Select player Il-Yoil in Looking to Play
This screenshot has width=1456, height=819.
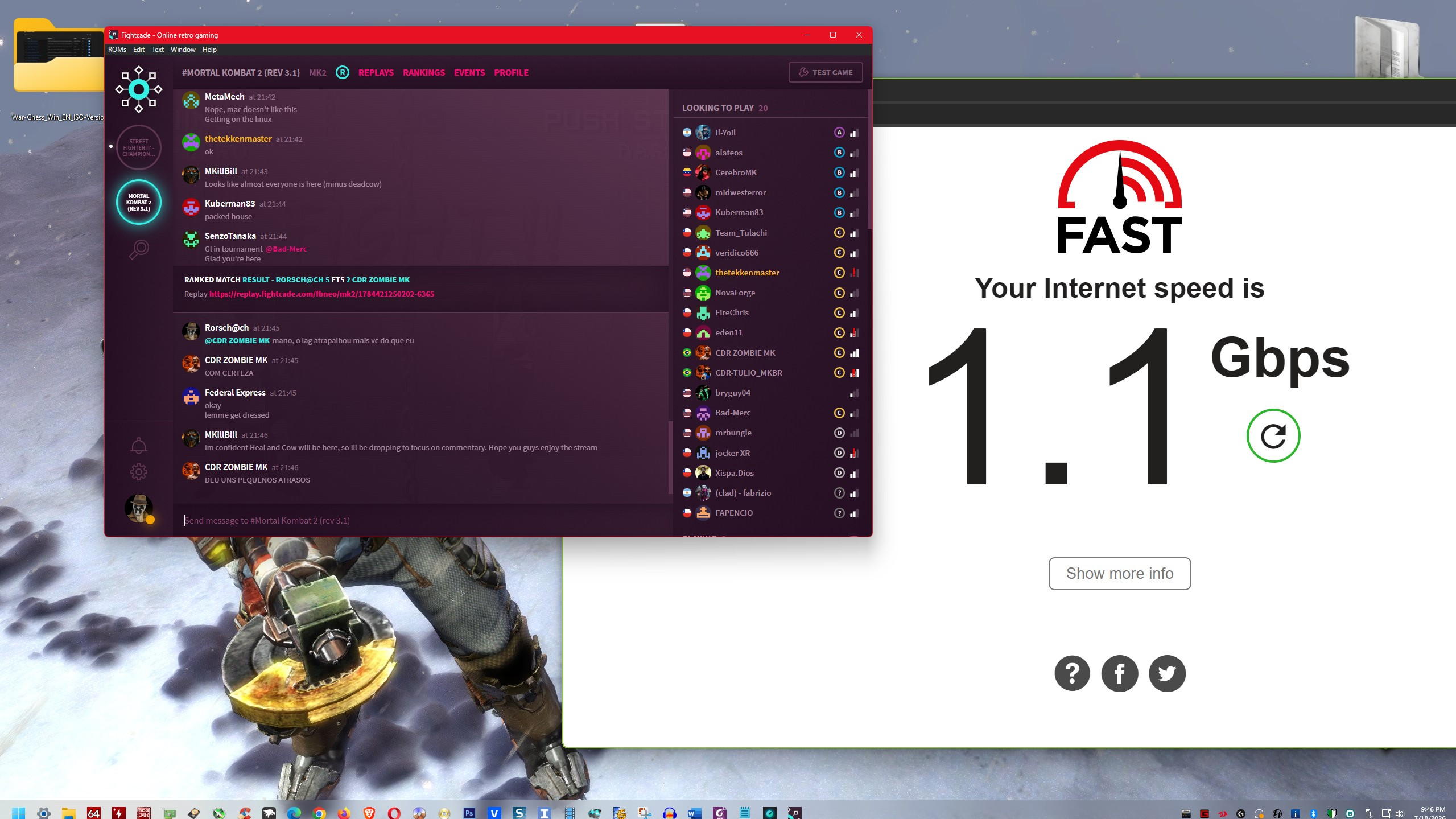click(770, 133)
